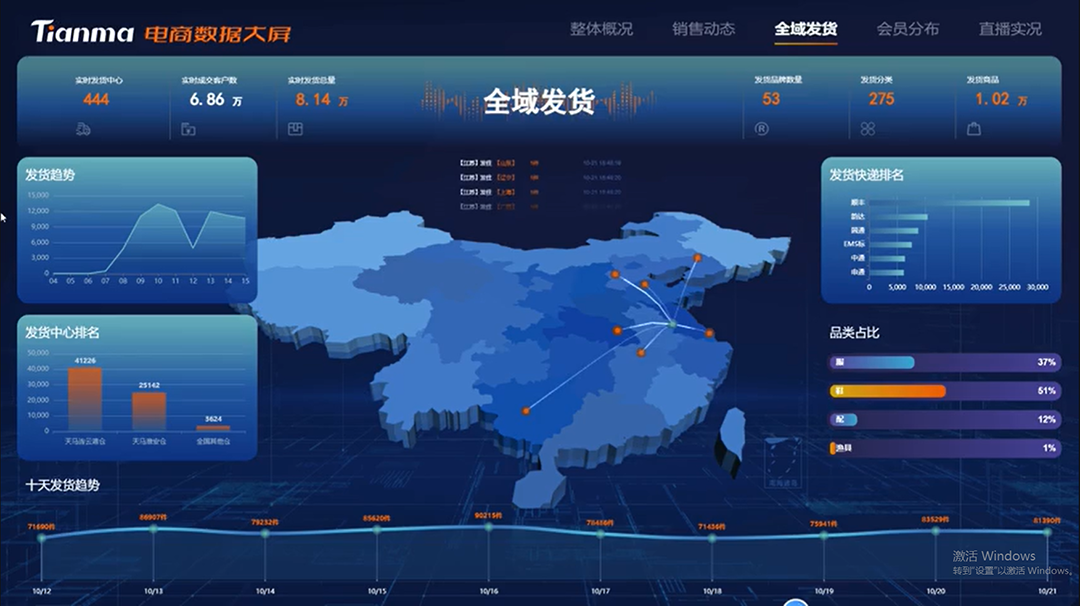Click the folder icon under 实时成交客户数
Screen dimensions: 1080x606
pyautogui.click(x=188, y=129)
